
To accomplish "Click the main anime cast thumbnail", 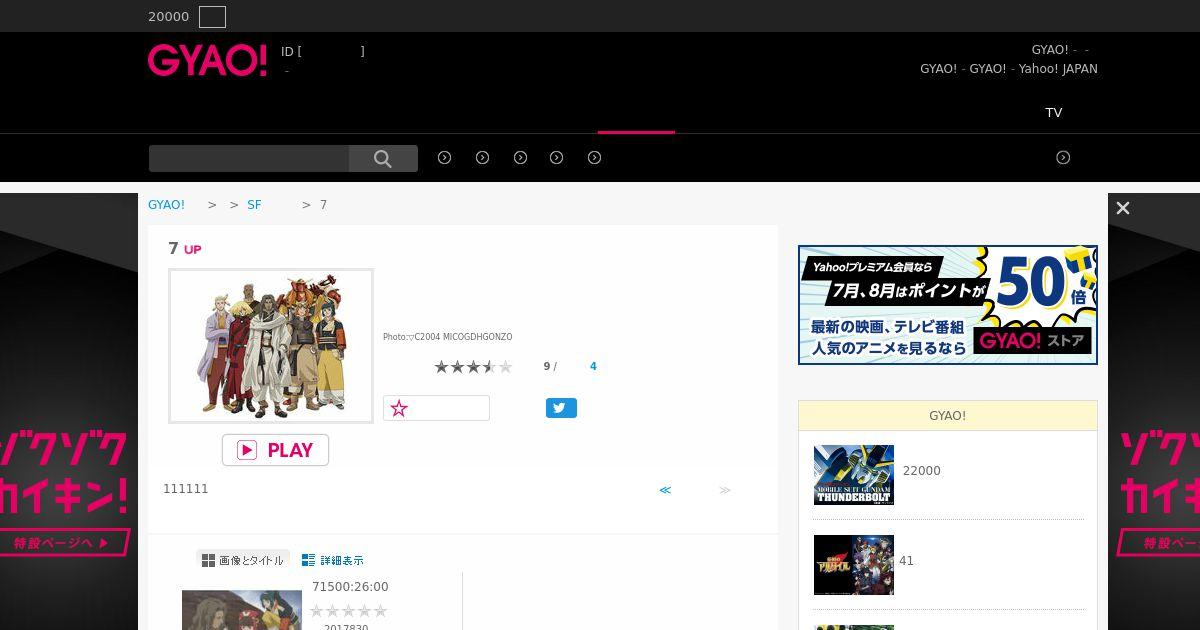I will click(x=271, y=346).
